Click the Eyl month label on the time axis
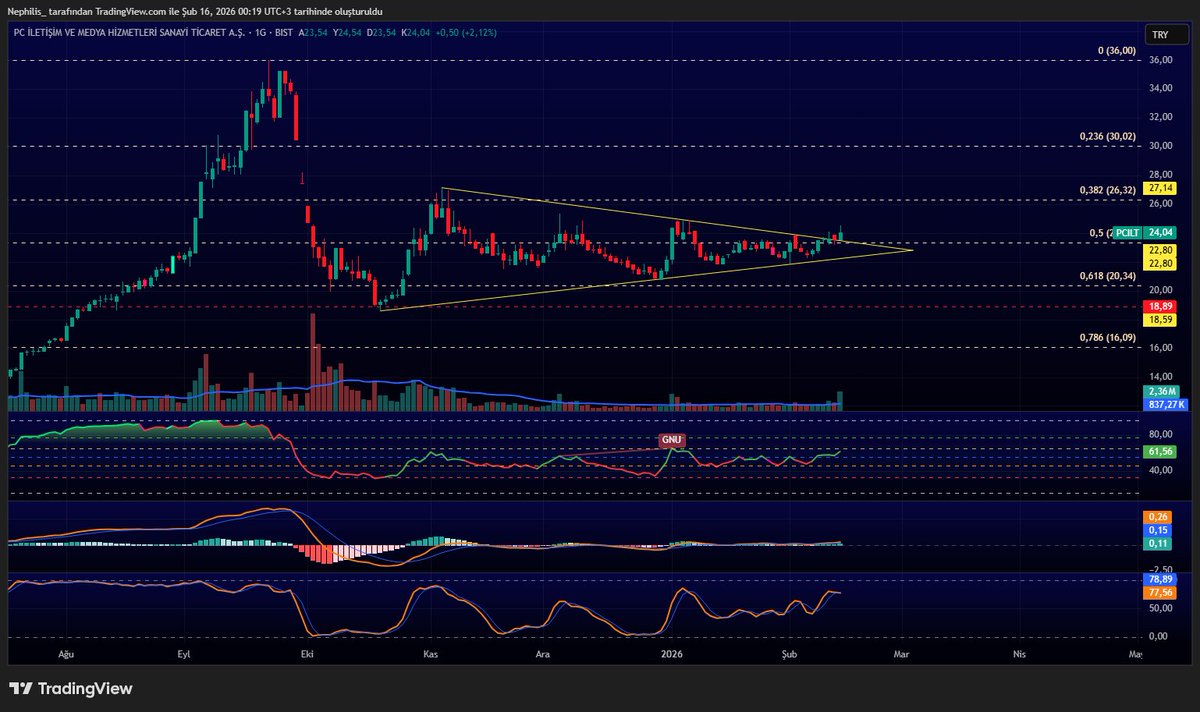Image resolution: width=1200 pixels, height=712 pixels. pos(184,654)
